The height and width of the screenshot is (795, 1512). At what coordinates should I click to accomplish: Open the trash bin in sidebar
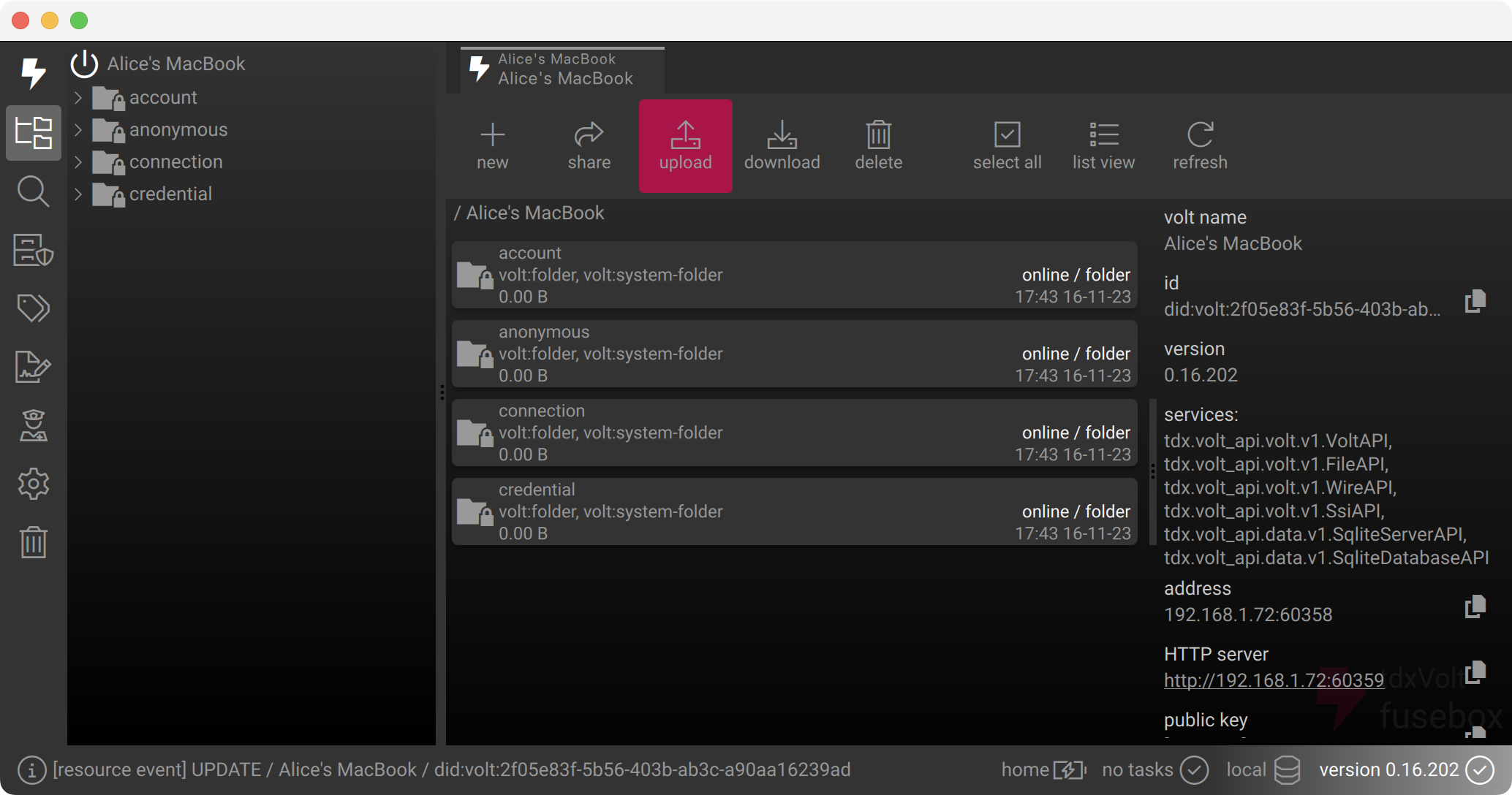coord(33,542)
